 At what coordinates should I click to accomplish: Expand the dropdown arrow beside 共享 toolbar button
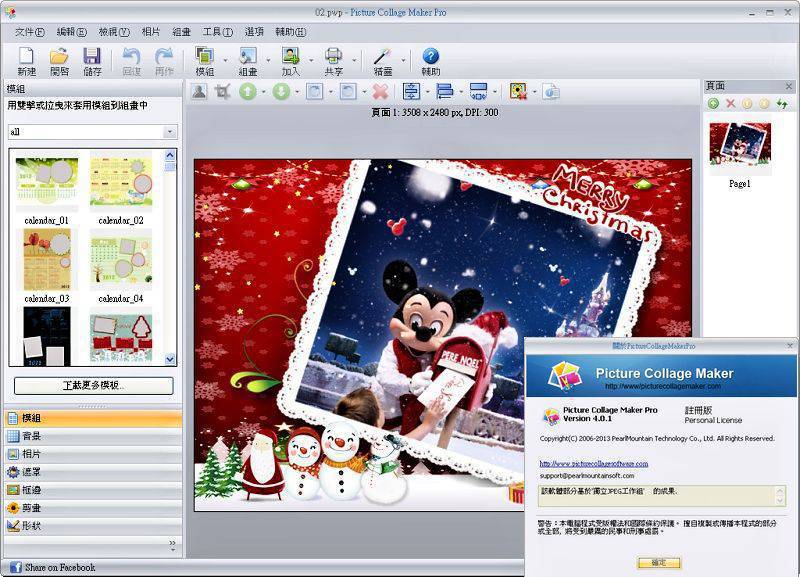point(354,60)
